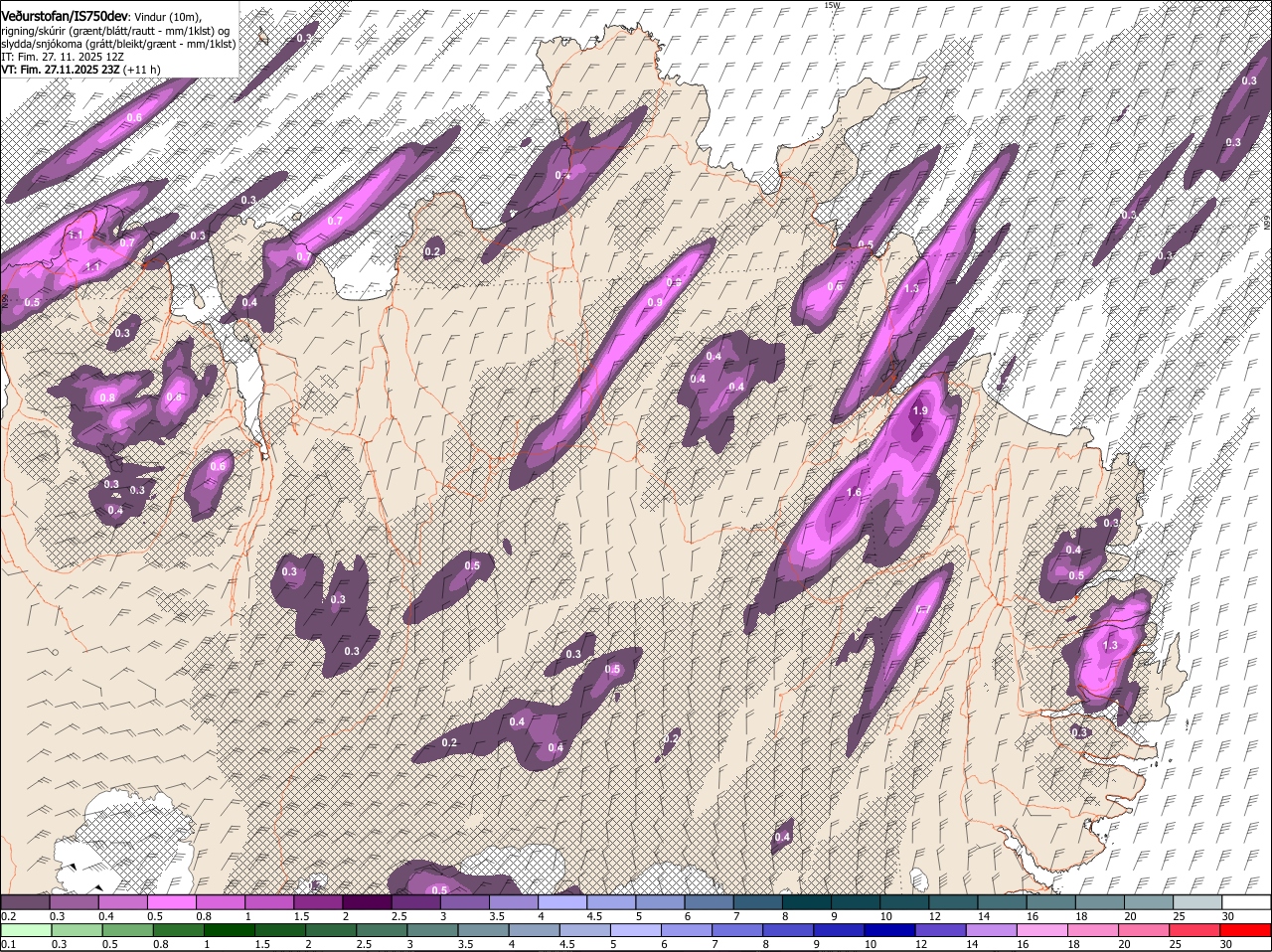Pick lower legend swatch between 5 and 6
Screen dimensions: 1272x952
[x=637, y=930]
